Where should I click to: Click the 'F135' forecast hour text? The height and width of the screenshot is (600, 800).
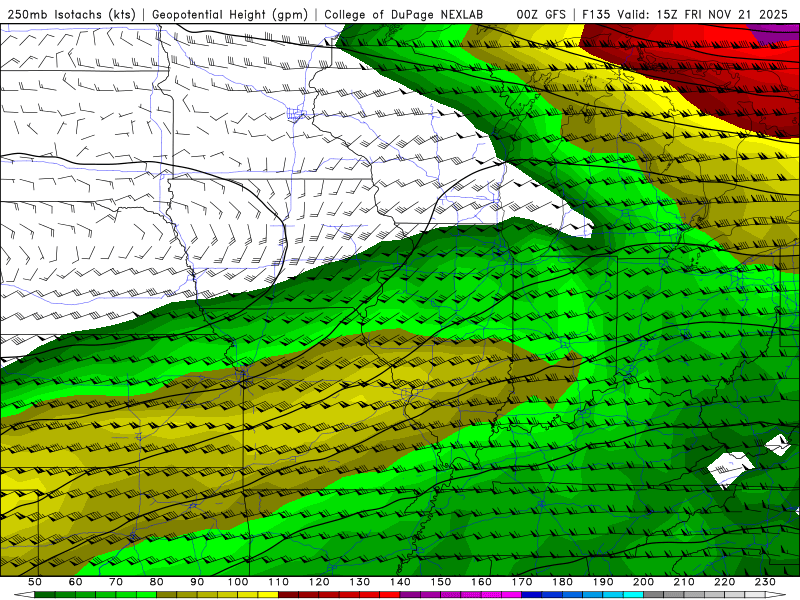tap(596, 14)
